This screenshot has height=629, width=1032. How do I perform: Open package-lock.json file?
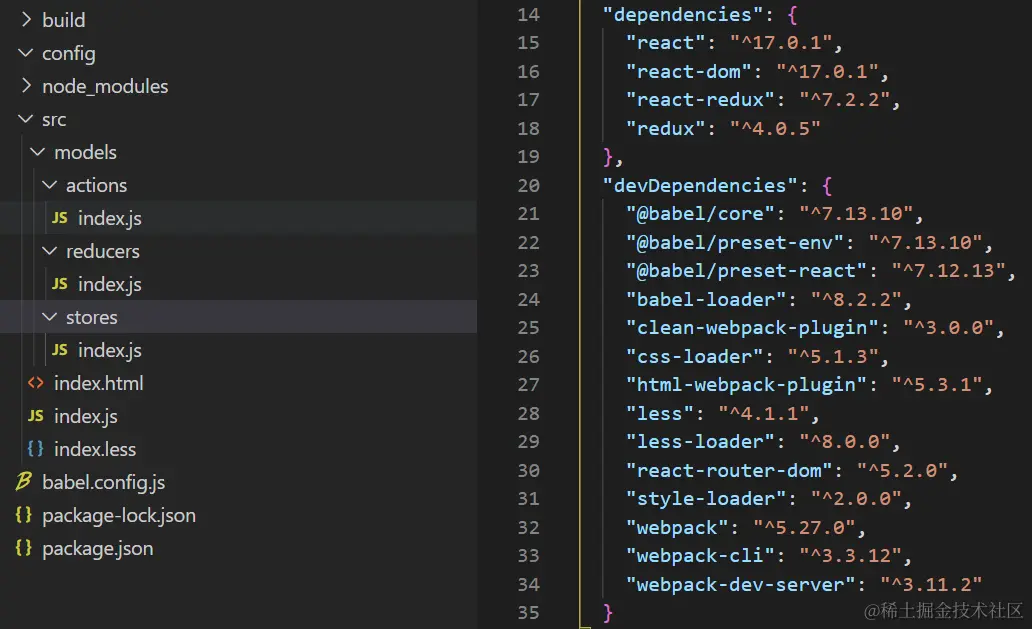coord(119,516)
